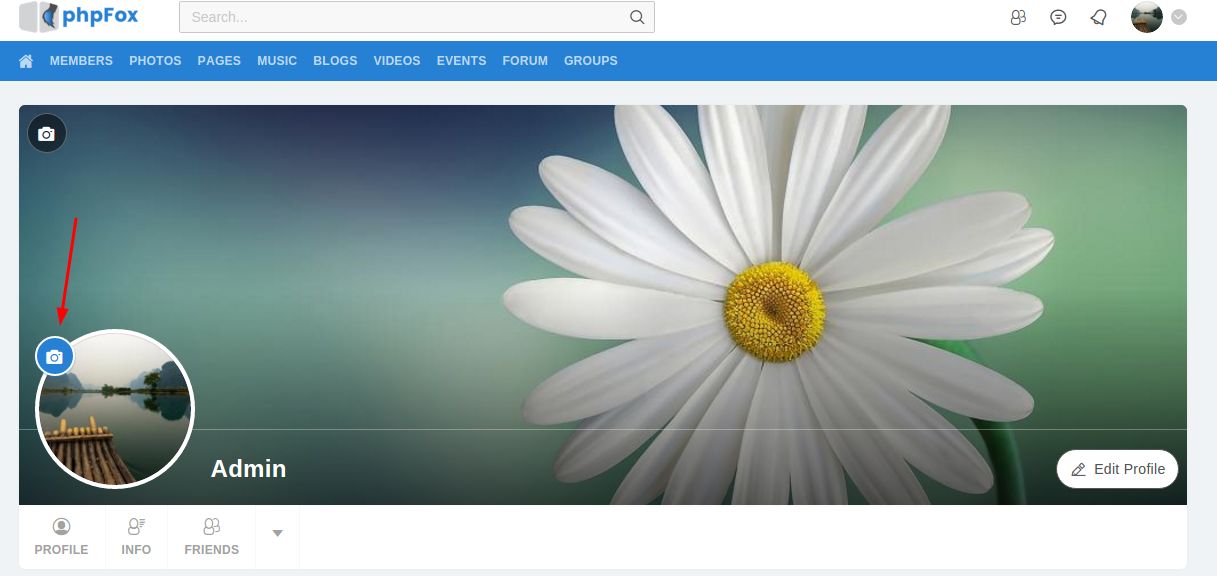
Task: Click the Edit Profile button
Action: [1117, 469]
